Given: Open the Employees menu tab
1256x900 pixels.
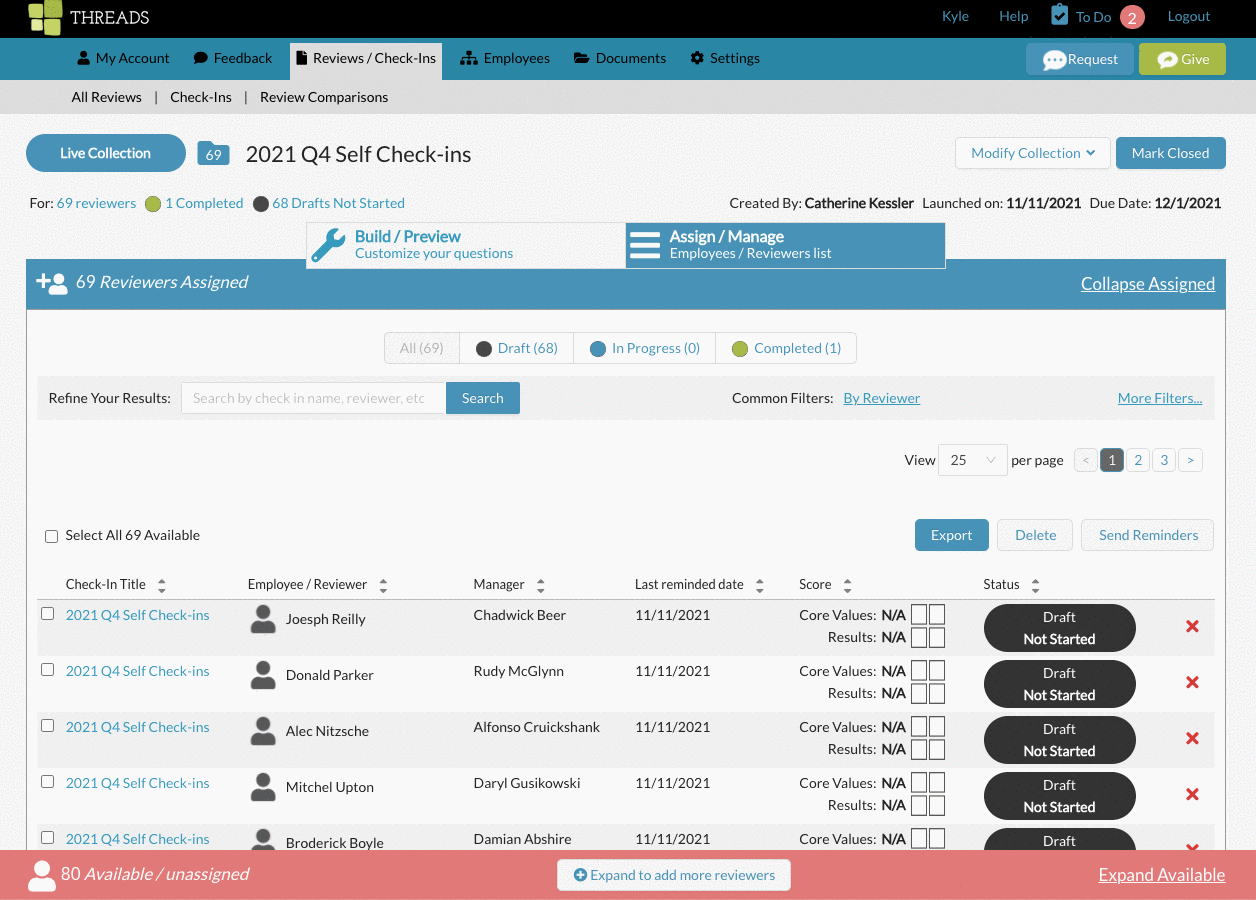Looking at the screenshot, I should coord(505,58).
